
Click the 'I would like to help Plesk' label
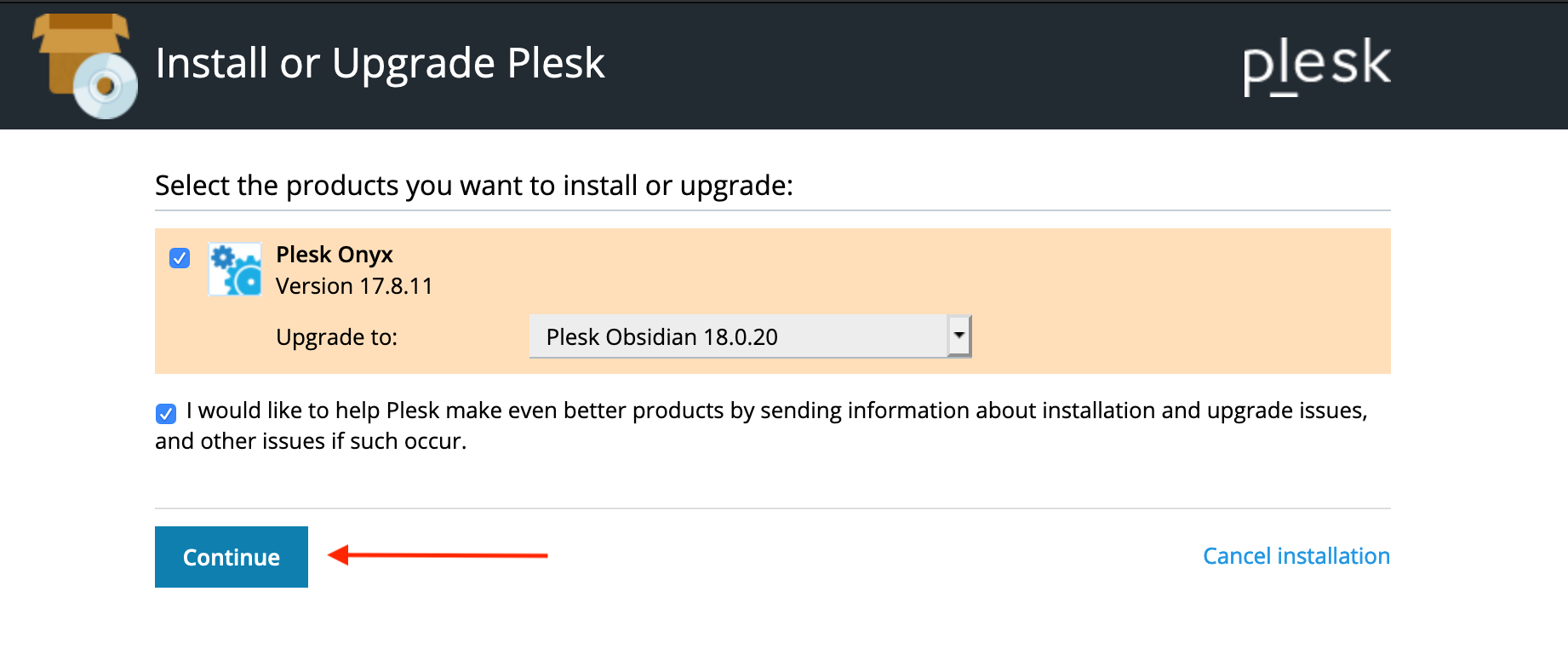(776, 411)
